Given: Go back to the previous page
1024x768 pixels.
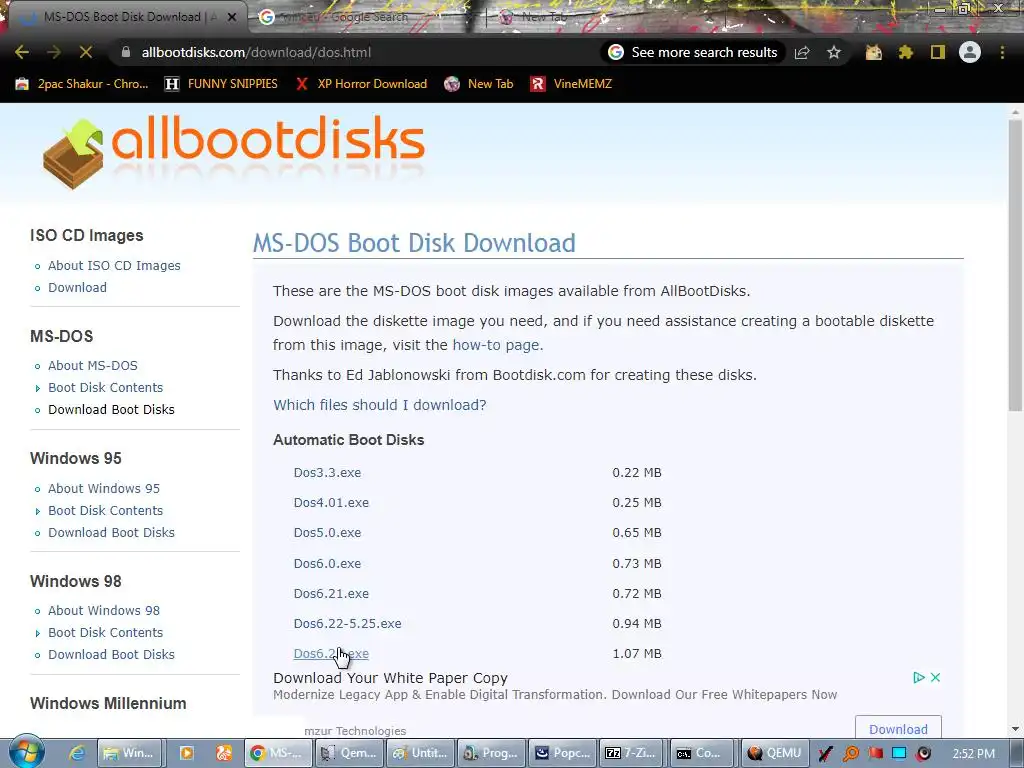Looking at the screenshot, I should click(x=22, y=52).
